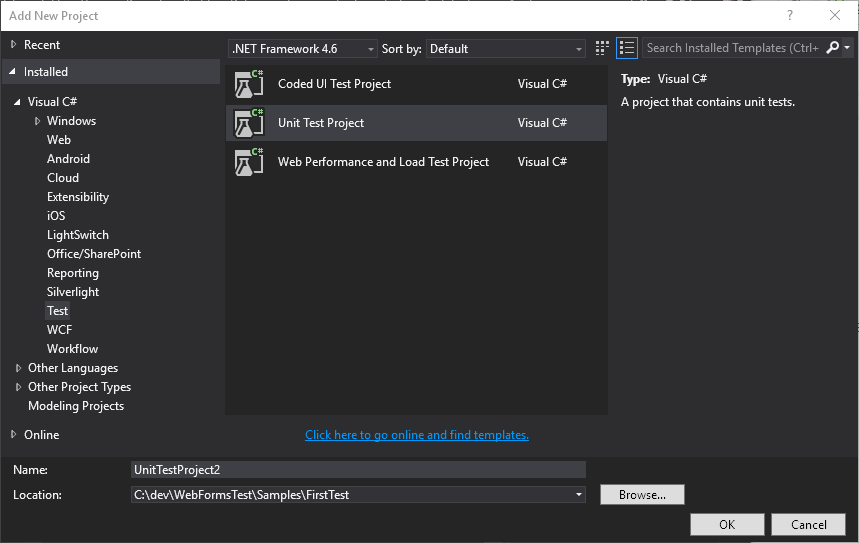Click the search magnifier icon

(832, 48)
